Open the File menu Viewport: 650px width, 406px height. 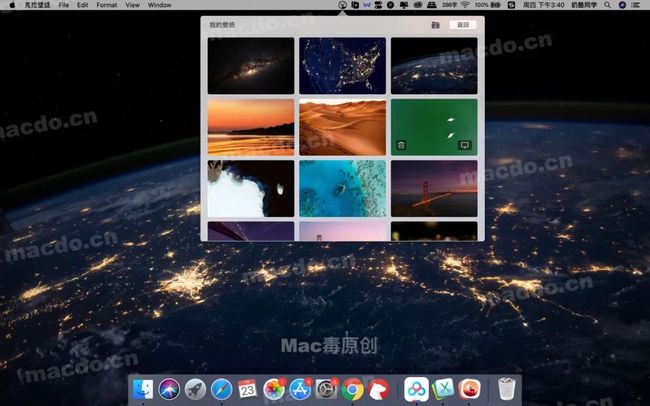pos(64,5)
